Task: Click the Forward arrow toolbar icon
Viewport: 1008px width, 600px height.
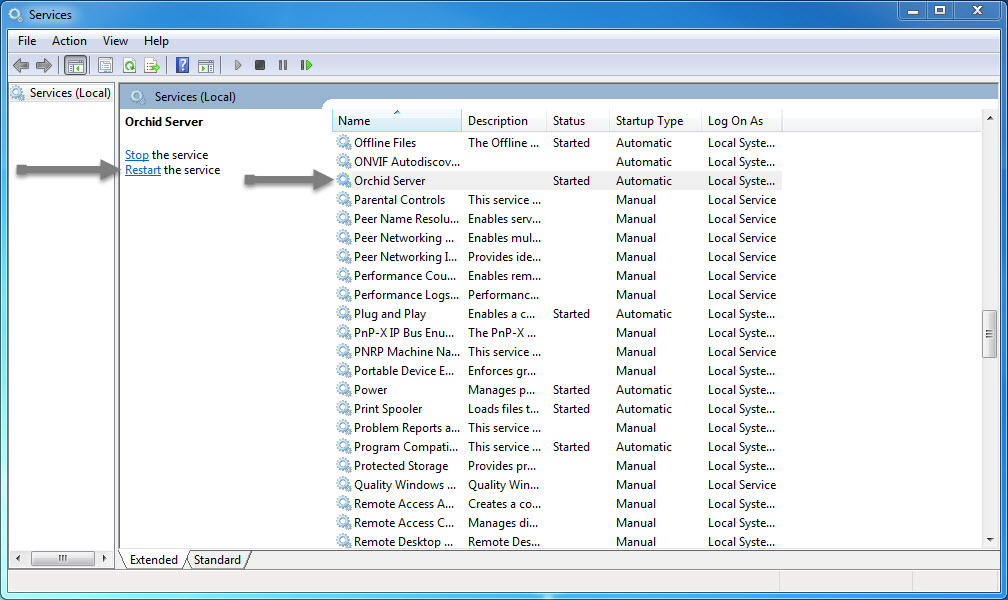Action: pyautogui.click(x=44, y=65)
